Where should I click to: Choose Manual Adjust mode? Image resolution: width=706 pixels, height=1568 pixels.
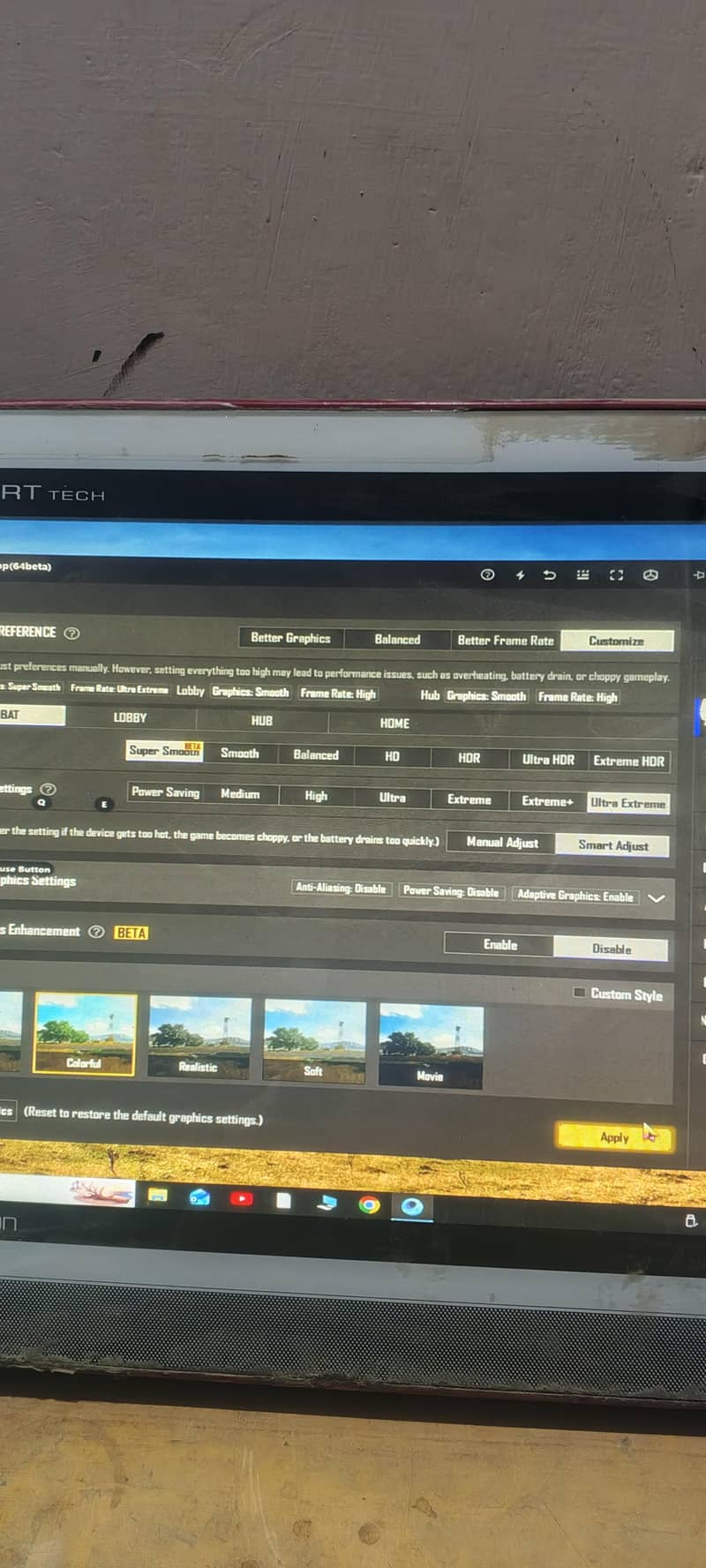pos(501,843)
